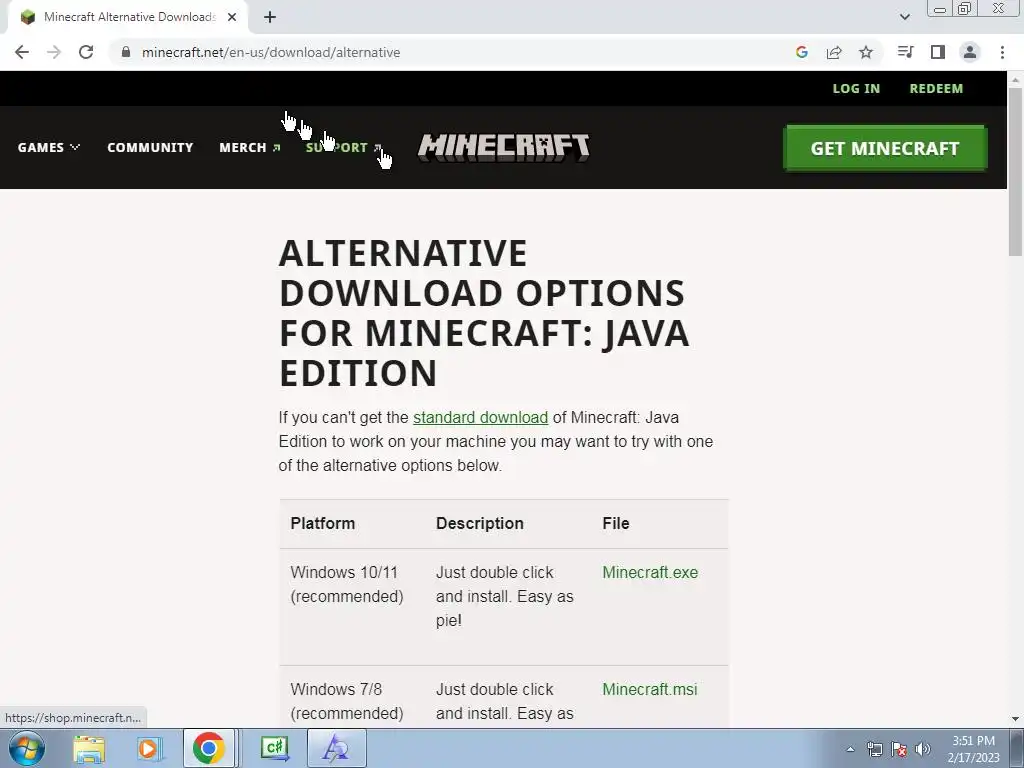Click the Google icon in address bar
This screenshot has height=768, width=1024.
point(802,52)
